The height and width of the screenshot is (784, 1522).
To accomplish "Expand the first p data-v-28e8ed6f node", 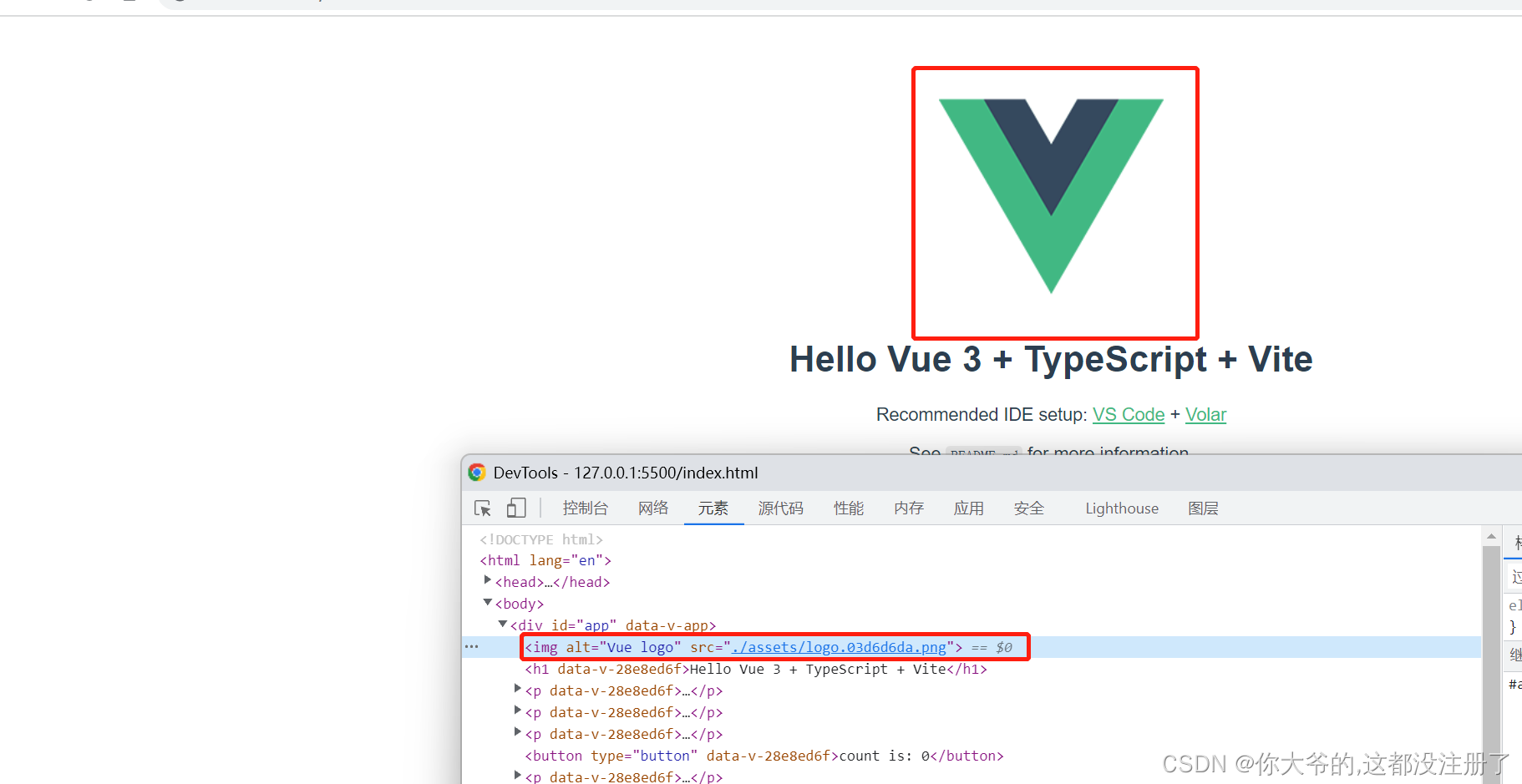I will pos(518,689).
